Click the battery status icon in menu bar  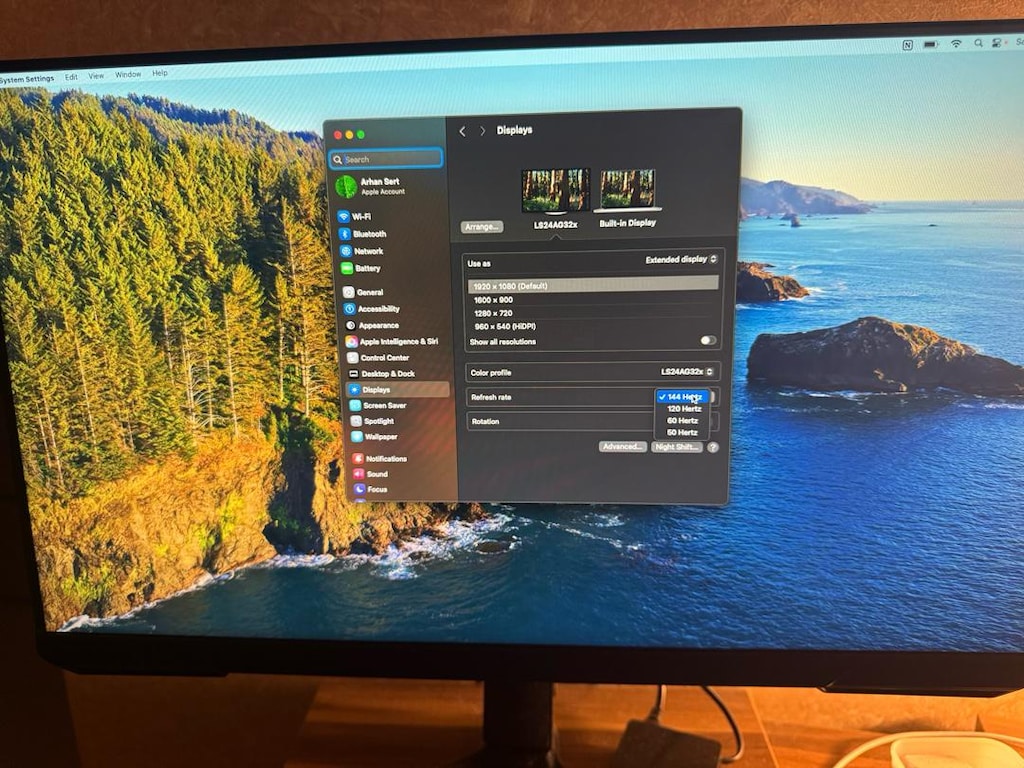point(931,44)
